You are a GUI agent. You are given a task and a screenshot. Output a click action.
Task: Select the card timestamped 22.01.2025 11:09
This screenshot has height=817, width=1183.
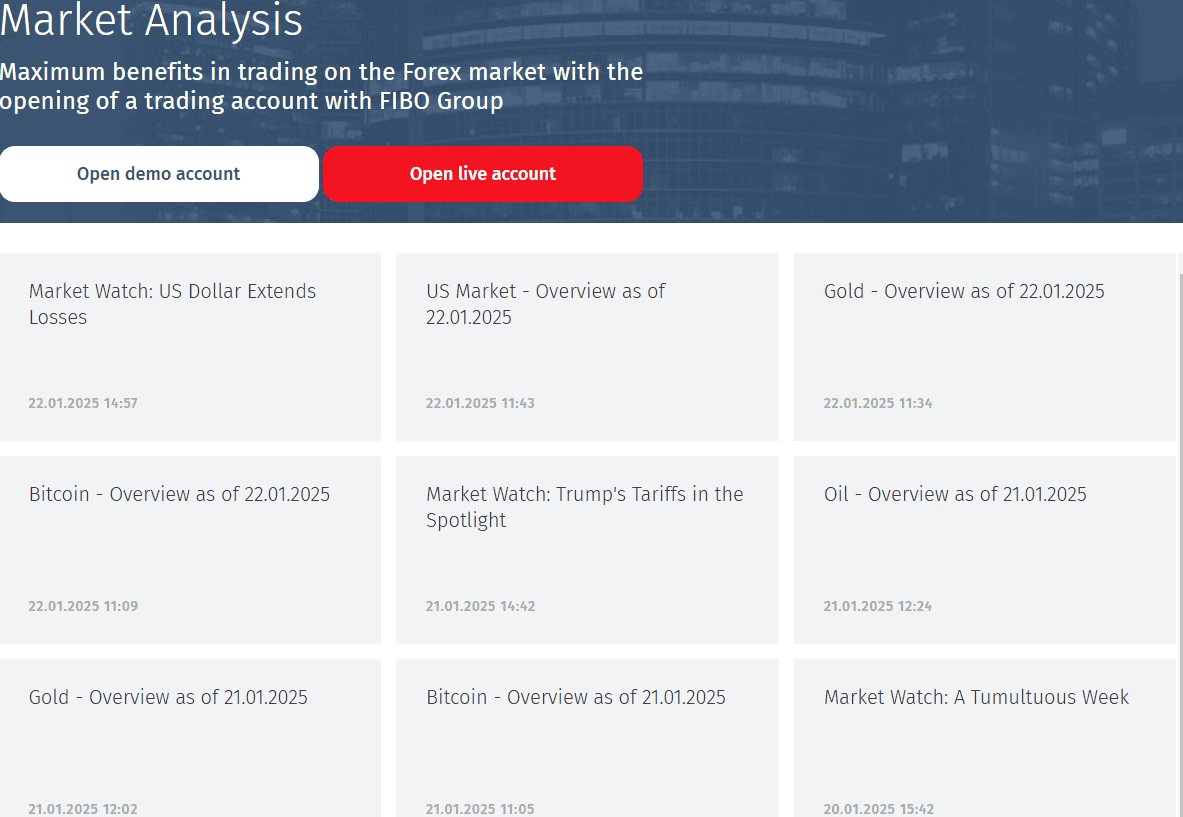(x=83, y=606)
